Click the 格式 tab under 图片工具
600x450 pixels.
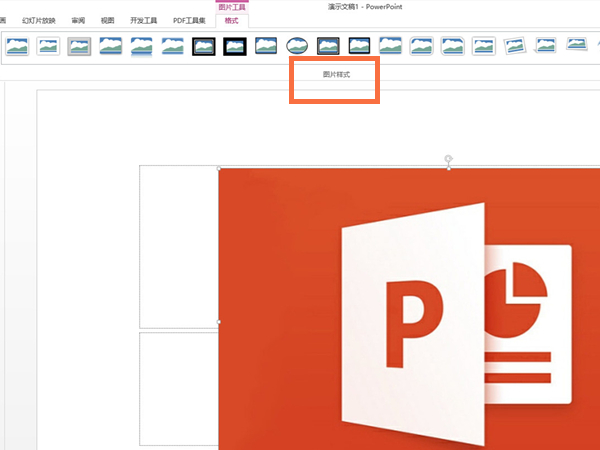pyautogui.click(x=232, y=20)
